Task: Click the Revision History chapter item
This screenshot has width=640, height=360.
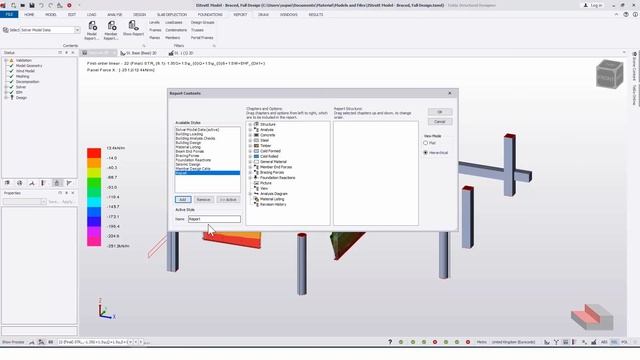Action: [273, 204]
